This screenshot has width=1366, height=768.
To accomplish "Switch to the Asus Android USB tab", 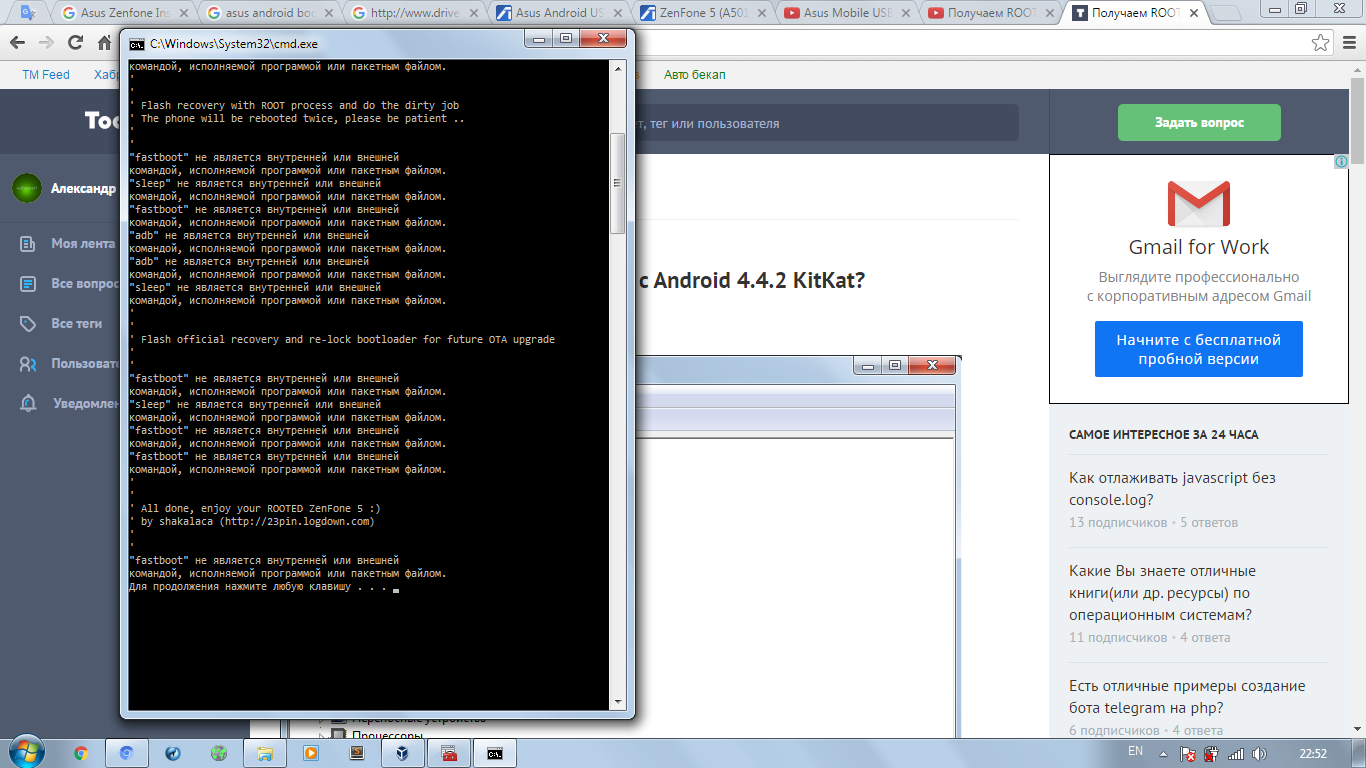I will click(x=558, y=13).
